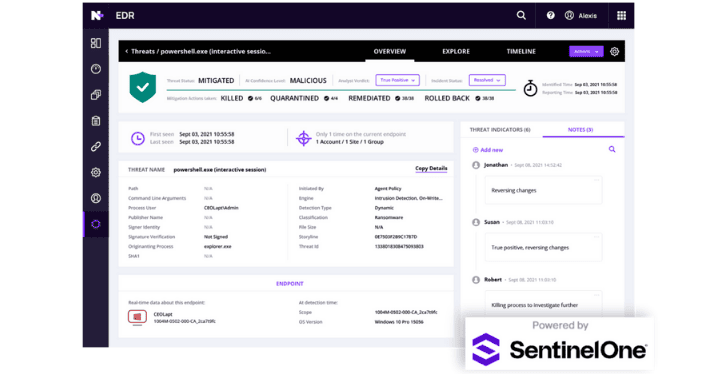Open the settings gear sidebar icon
This screenshot has height=374, width=717.
96,172
